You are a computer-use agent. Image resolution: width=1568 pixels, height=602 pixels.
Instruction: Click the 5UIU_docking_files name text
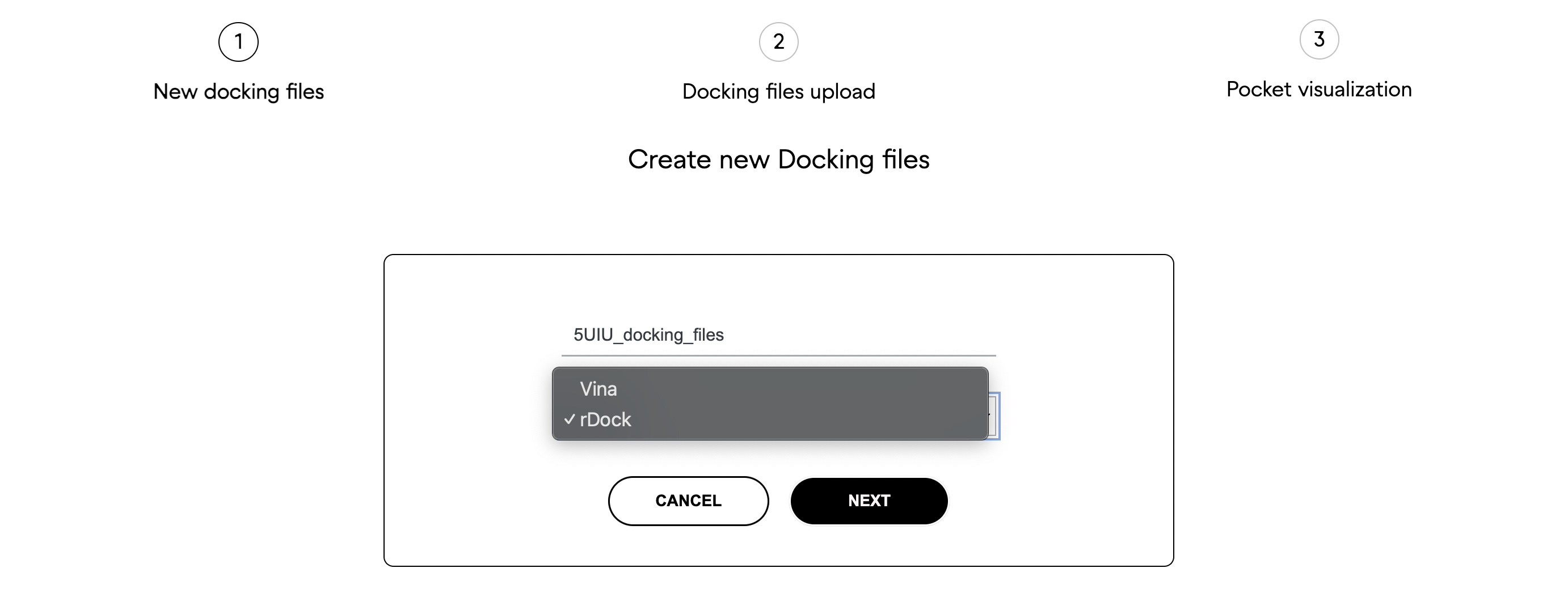(648, 334)
